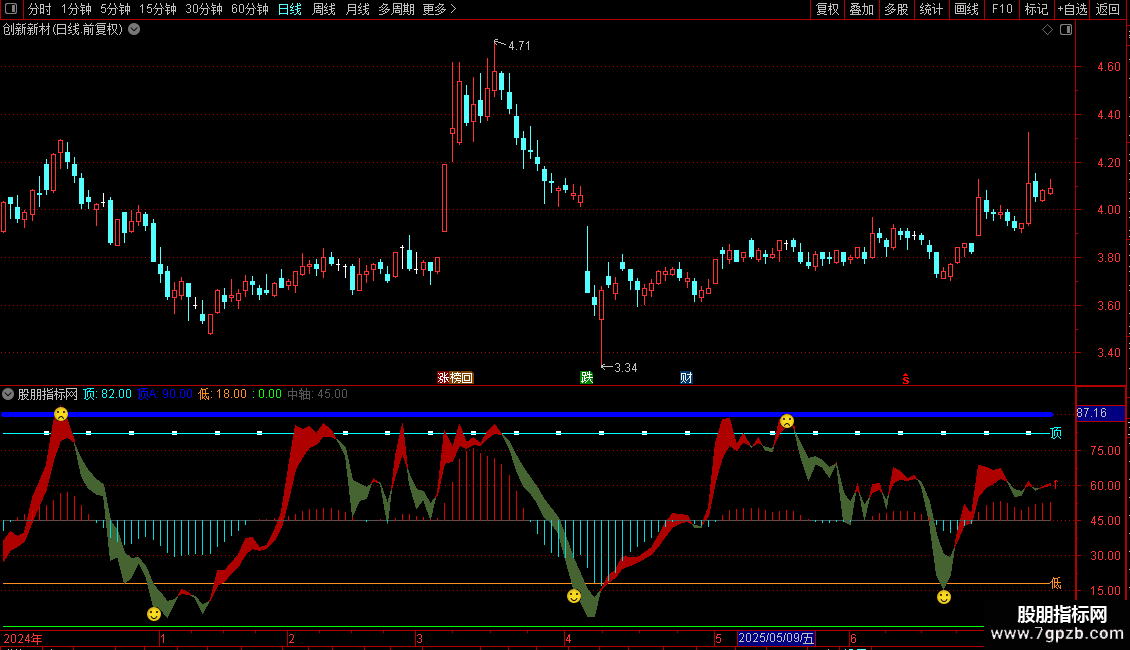Expand the 股朋指标网 indicator dropdown arrow

tap(9, 394)
